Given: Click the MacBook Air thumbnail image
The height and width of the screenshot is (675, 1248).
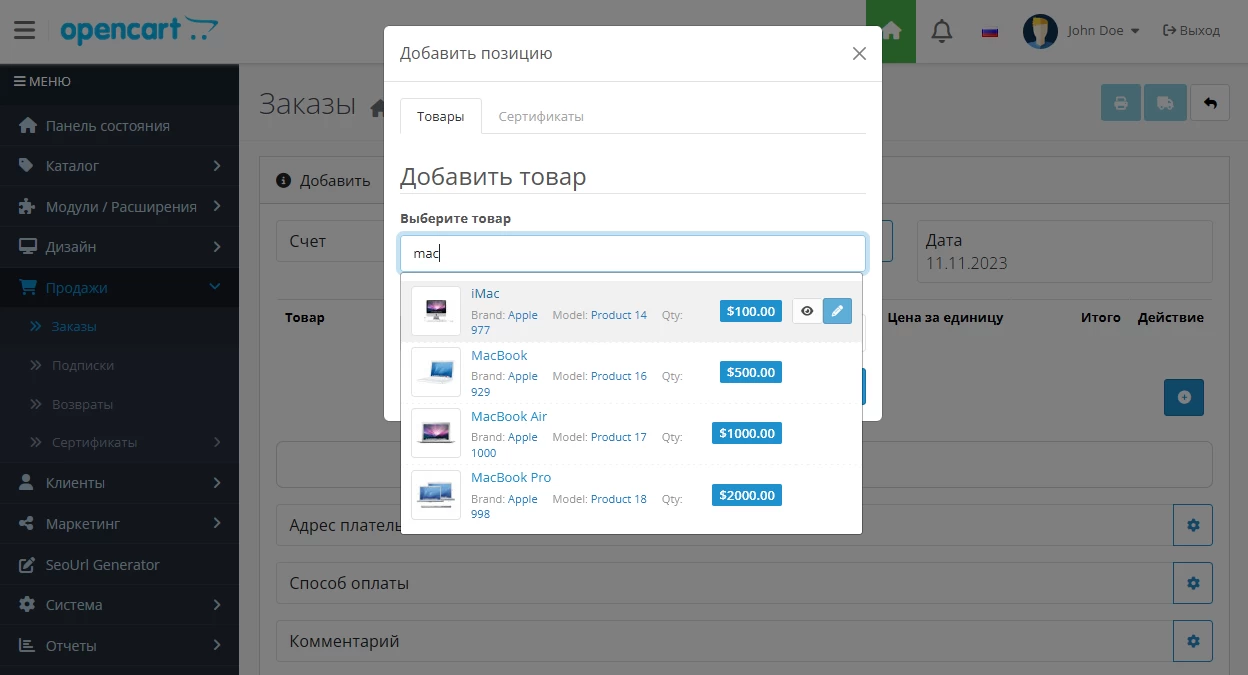Looking at the screenshot, I should (x=436, y=433).
